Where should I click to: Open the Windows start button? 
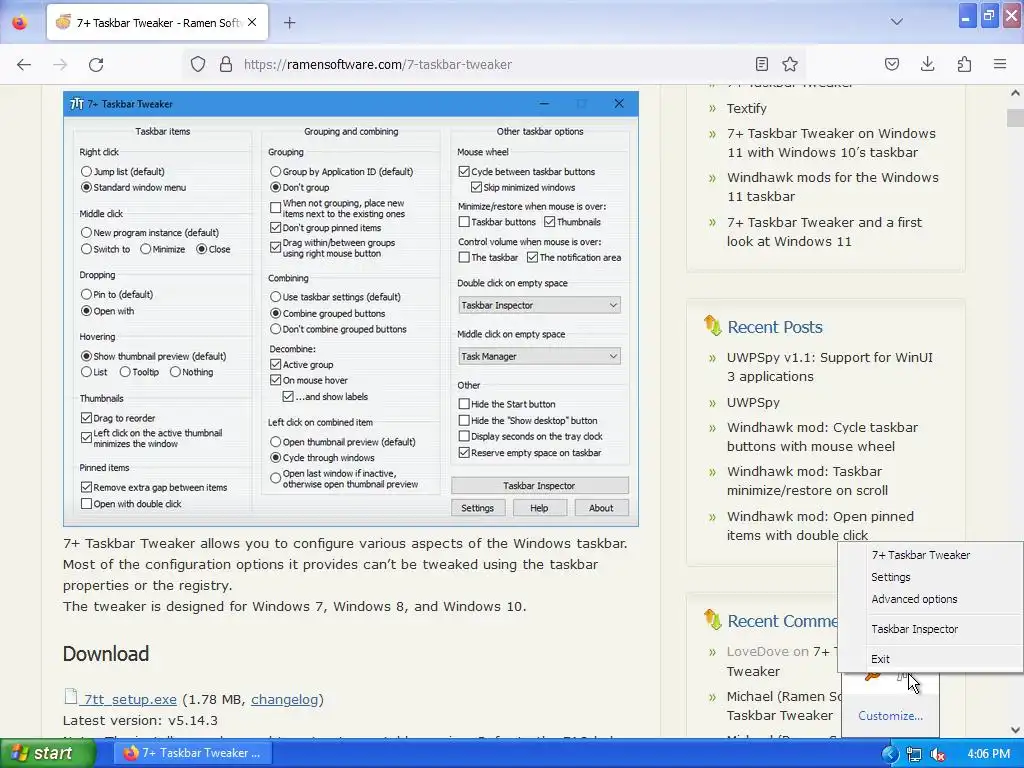point(47,754)
